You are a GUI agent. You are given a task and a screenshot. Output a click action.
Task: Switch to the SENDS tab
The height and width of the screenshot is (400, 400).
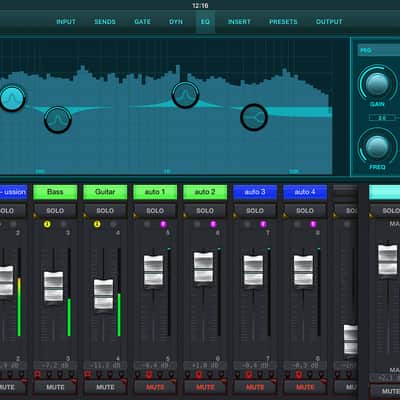(x=105, y=22)
